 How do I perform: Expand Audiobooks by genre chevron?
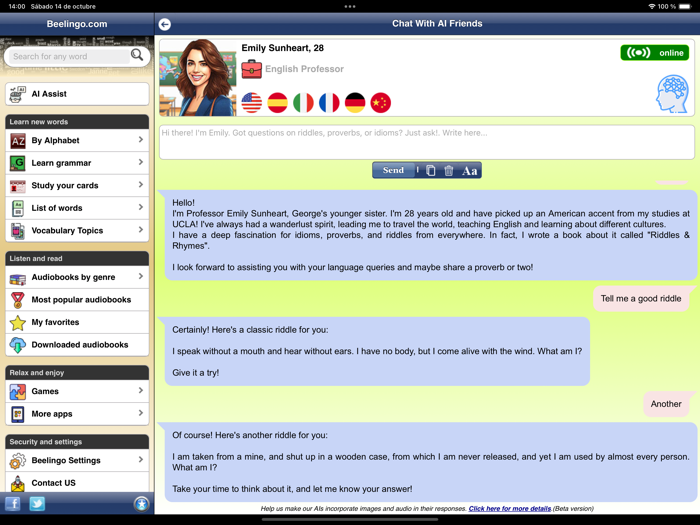coord(141,276)
